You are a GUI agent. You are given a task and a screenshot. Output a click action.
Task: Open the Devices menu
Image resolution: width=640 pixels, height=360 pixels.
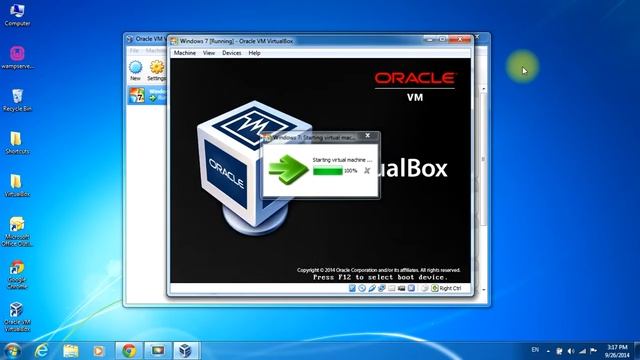(x=231, y=53)
